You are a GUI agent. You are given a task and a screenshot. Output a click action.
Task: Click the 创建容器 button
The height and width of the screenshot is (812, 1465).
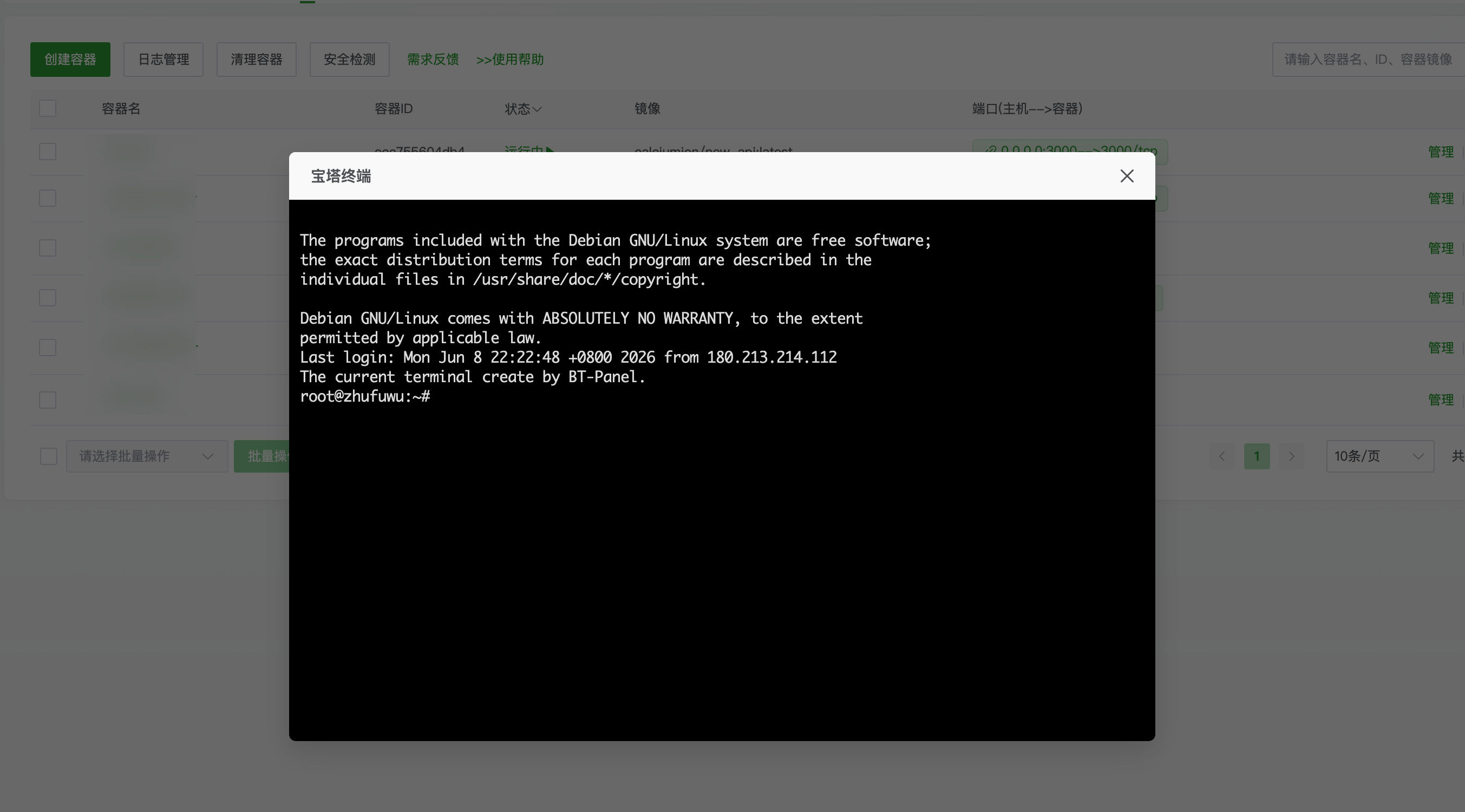(70, 59)
